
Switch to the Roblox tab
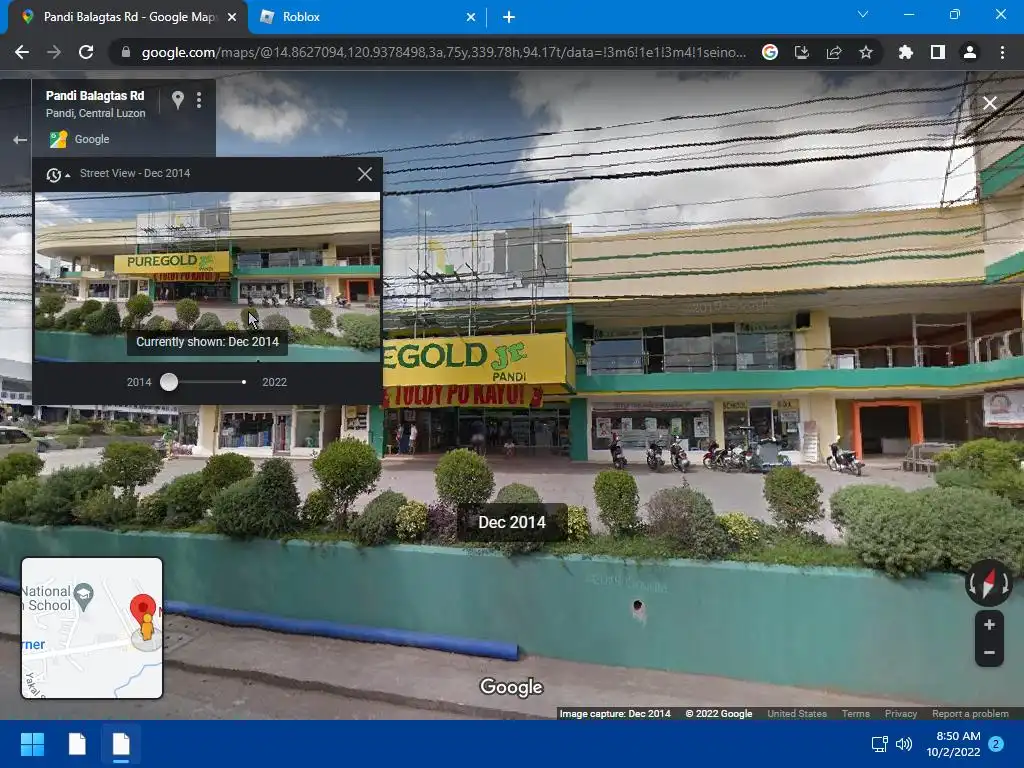coord(366,17)
